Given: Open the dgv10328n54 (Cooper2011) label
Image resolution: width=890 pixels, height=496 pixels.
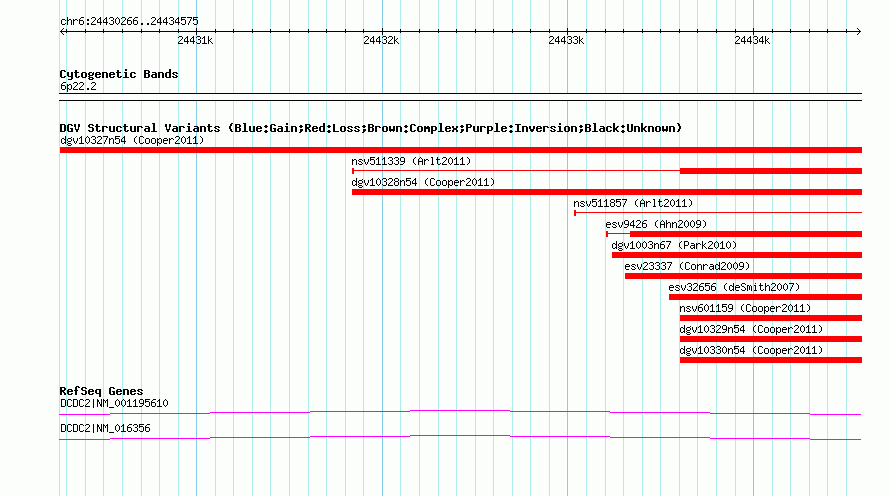Looking at the screenshot, I should (x=423, y=182).
